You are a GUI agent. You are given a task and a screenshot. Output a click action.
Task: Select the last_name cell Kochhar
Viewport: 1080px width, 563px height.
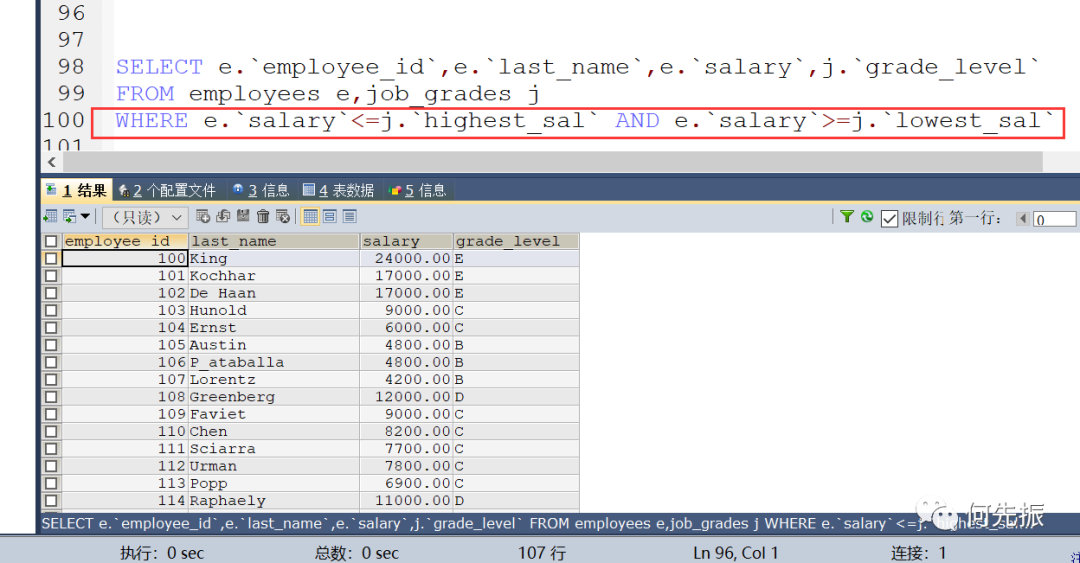point(274,276)
